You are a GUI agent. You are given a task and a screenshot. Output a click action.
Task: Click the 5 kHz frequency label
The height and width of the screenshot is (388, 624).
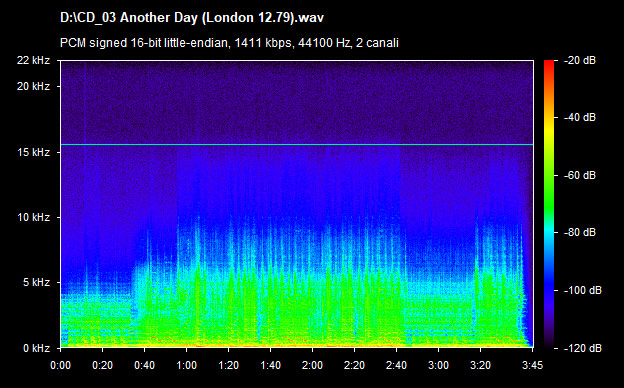pos(36,283)
